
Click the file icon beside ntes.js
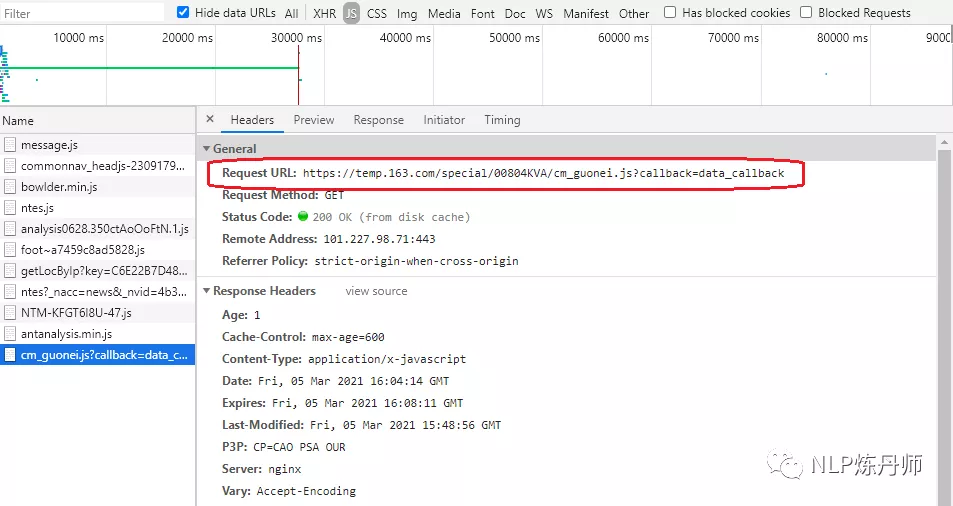pos(10,208)
